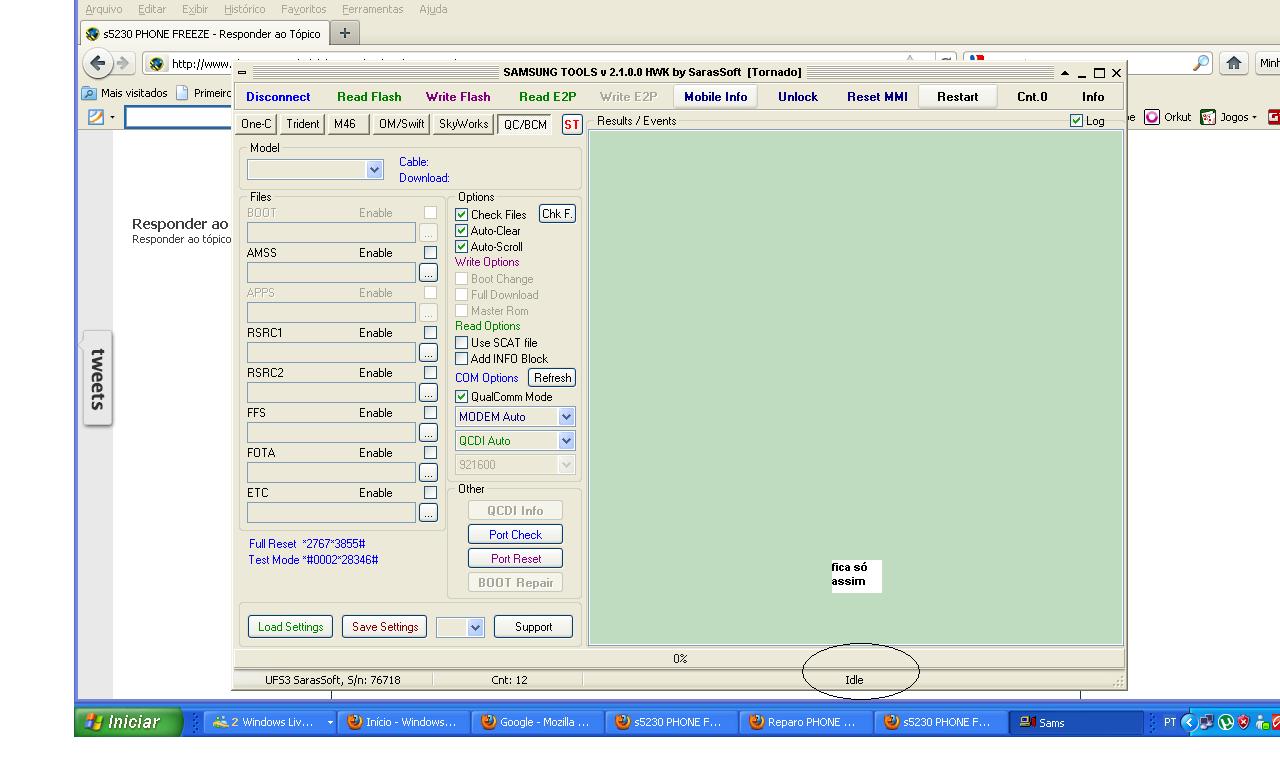Click Cnt.0 counter button

(x=1032, y=97)
